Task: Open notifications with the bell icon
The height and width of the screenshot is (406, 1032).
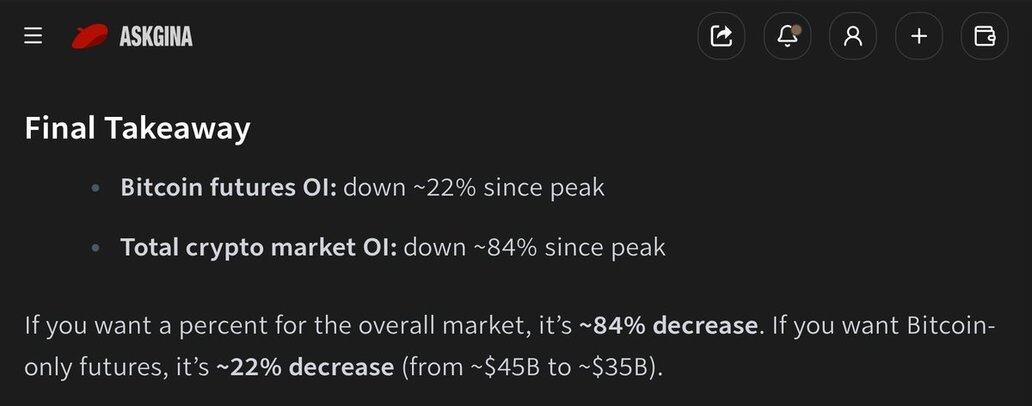Action: pos(787,37)
